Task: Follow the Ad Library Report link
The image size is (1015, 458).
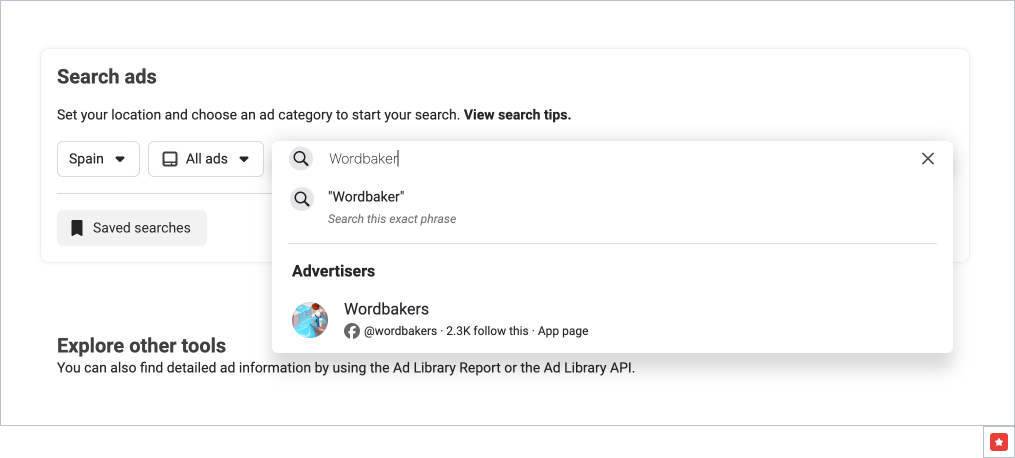Action: tap(452, 367)
